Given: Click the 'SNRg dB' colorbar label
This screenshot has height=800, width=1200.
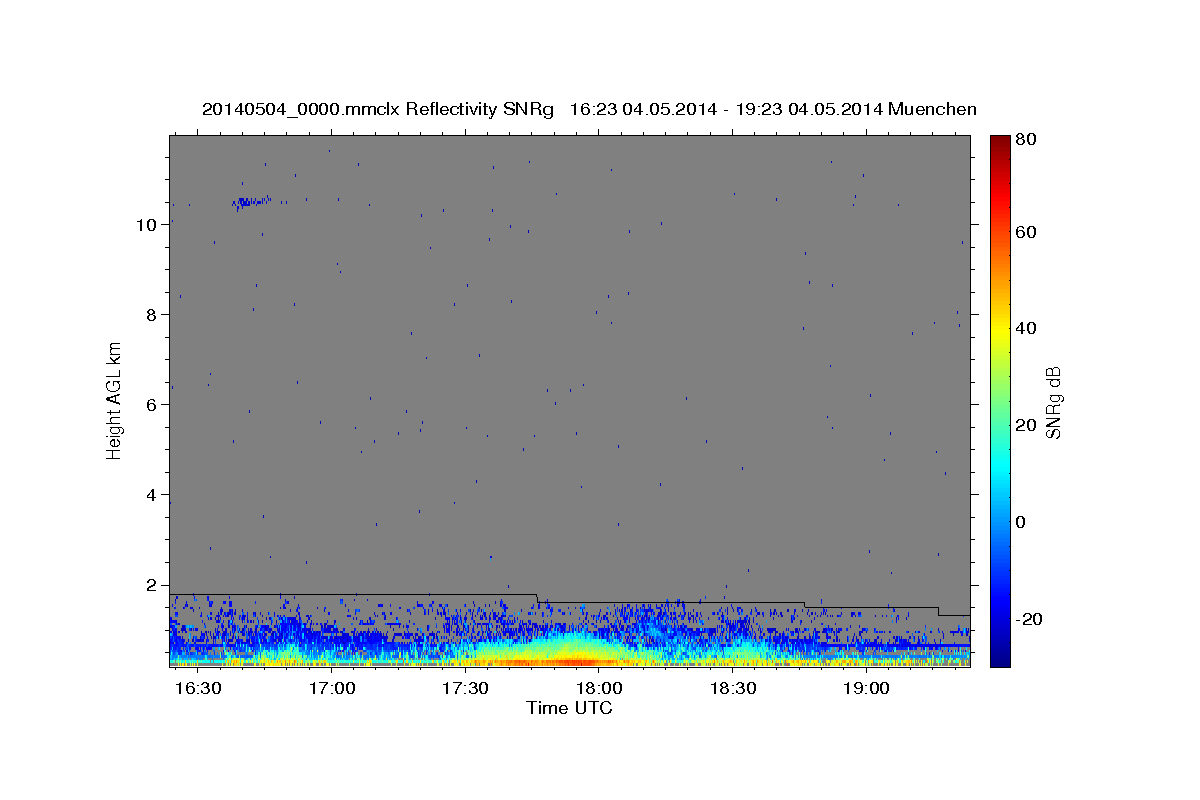Looking at the screenshot, I should pos(1053,402).
